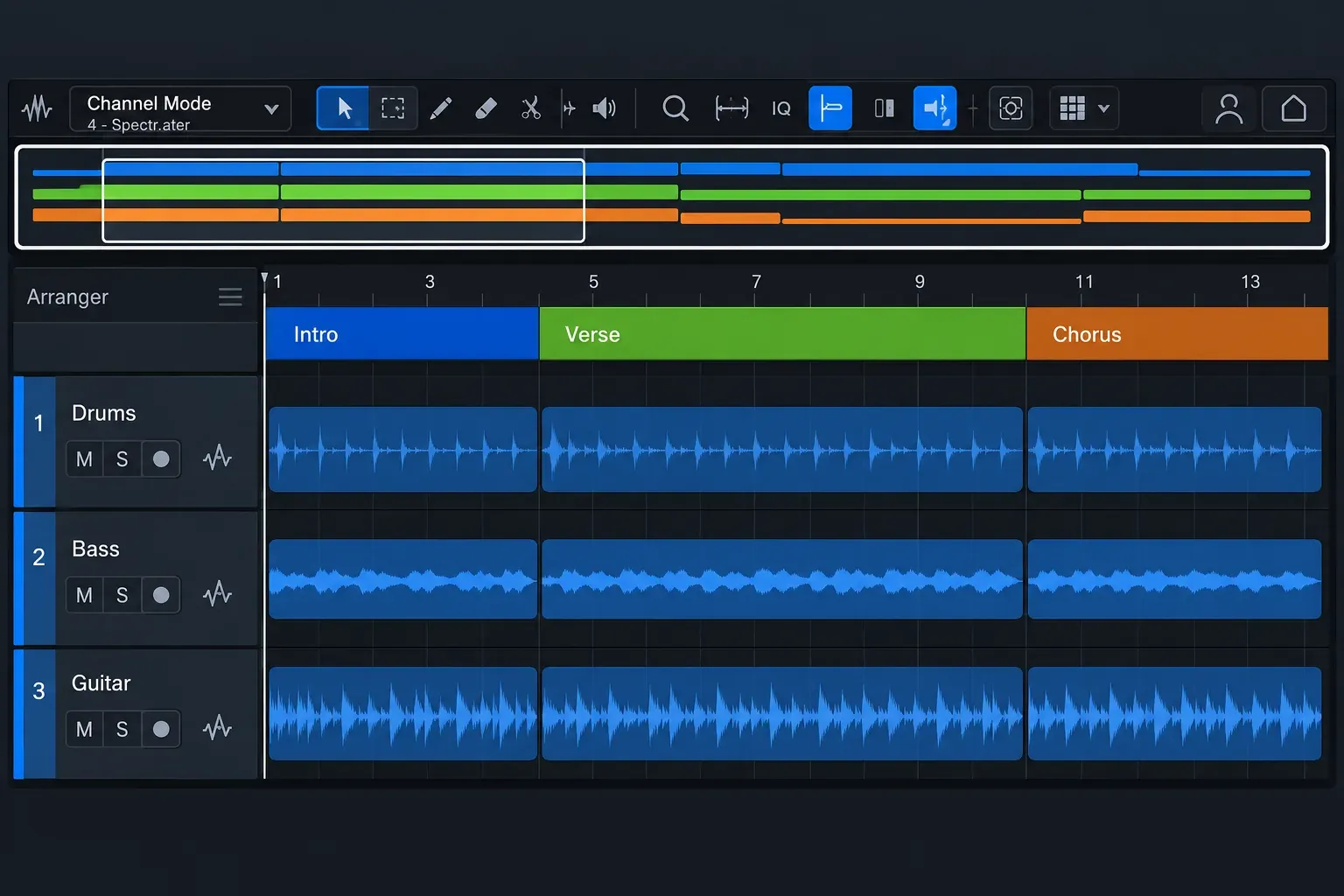The height and width of the screenshot is (896, 1344).
Task: Click bar 13 on the timeline ruler
Action: 1250,282
